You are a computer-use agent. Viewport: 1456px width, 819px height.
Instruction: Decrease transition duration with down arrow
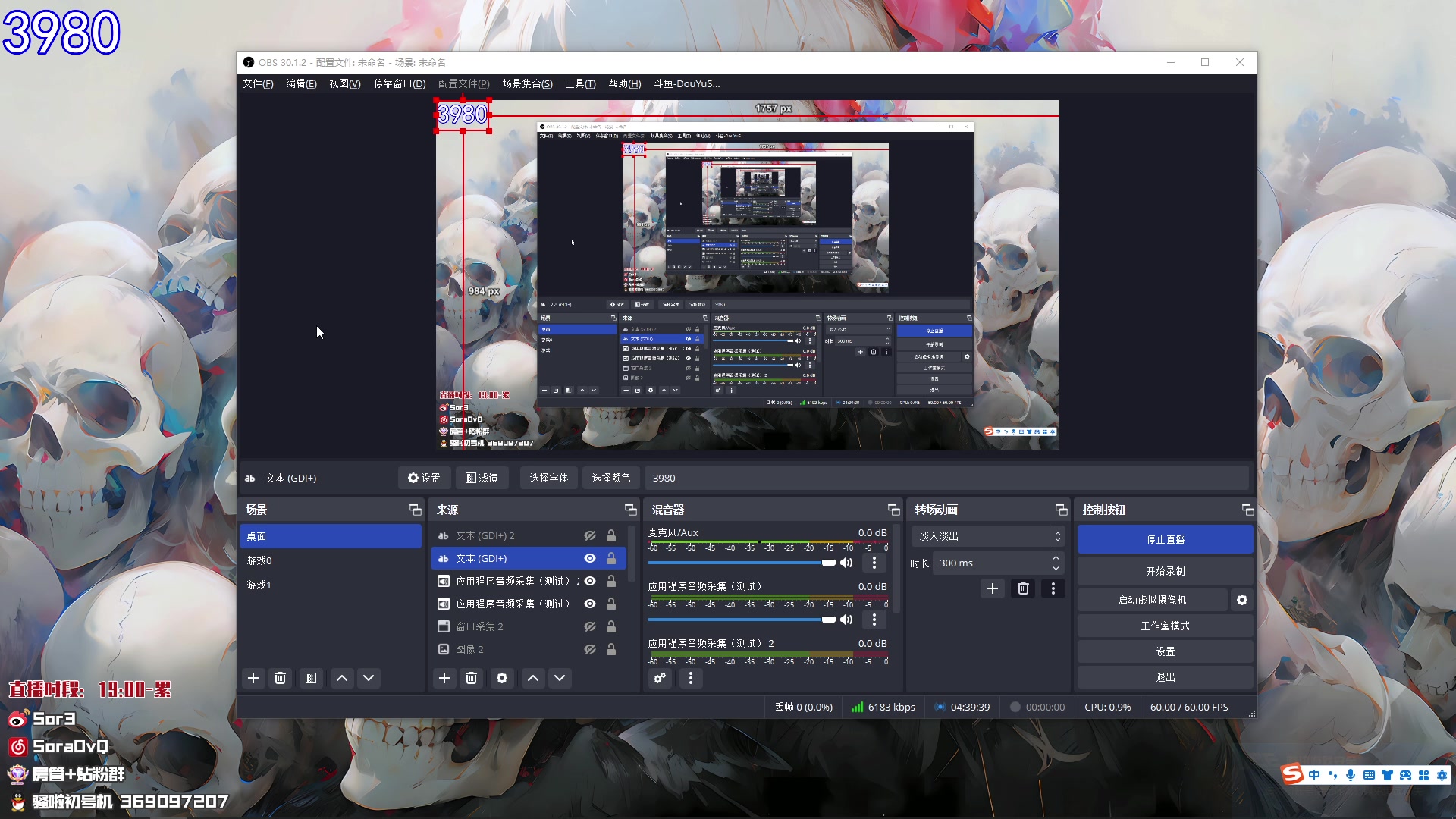pos(1056,568)
